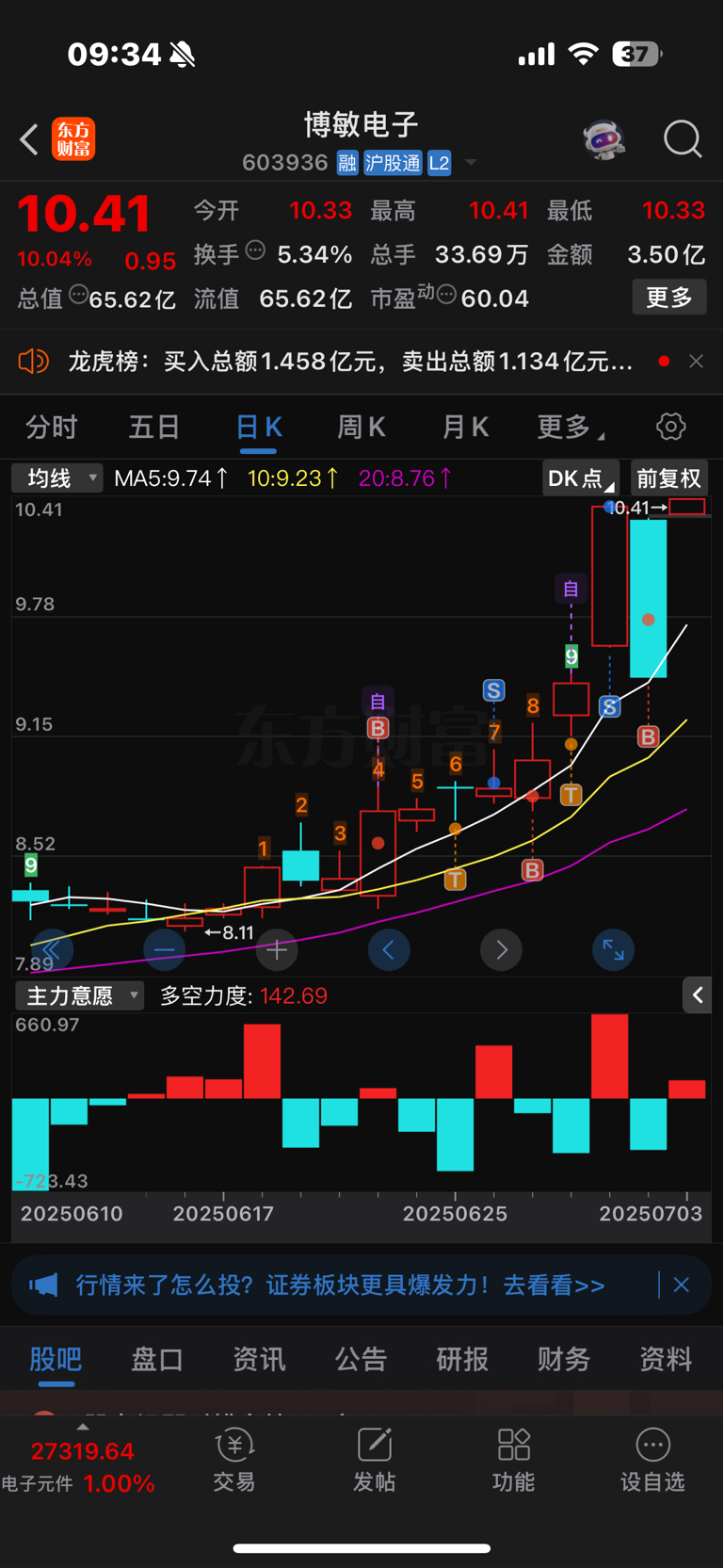Viewport: 724px width, 1568px height.
Task: Tap the large cyan latest candlestick
Action: click(648, 599)
